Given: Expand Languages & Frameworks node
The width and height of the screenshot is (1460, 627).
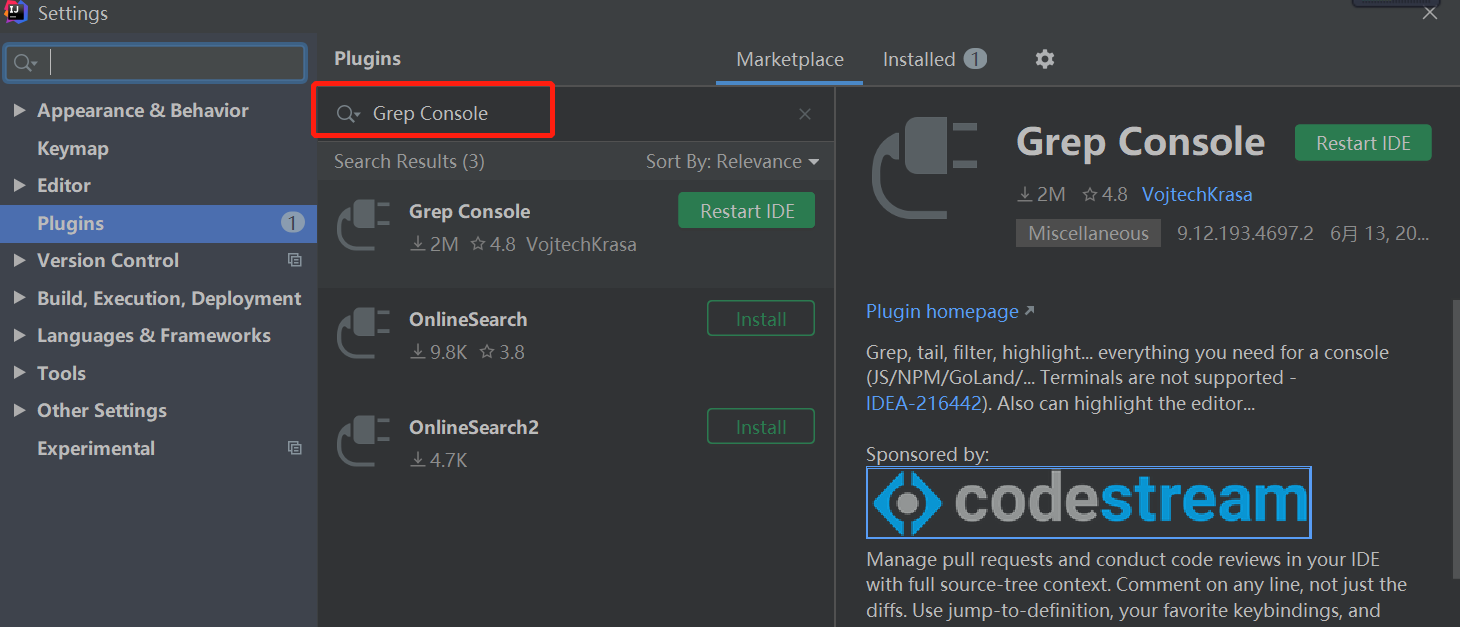Looking at the screenshot, I should pyautogui.click(x=19, y=335).
